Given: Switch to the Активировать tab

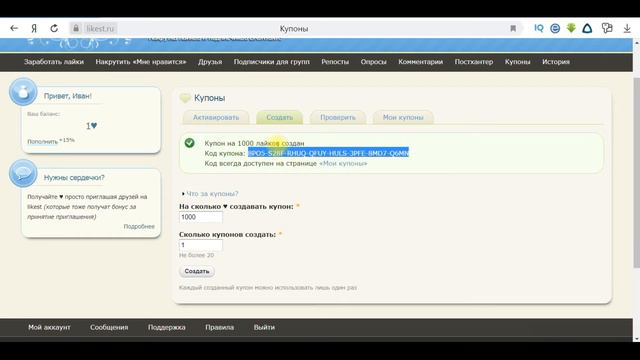Looking at the screenshot, I should coord(216,117).
